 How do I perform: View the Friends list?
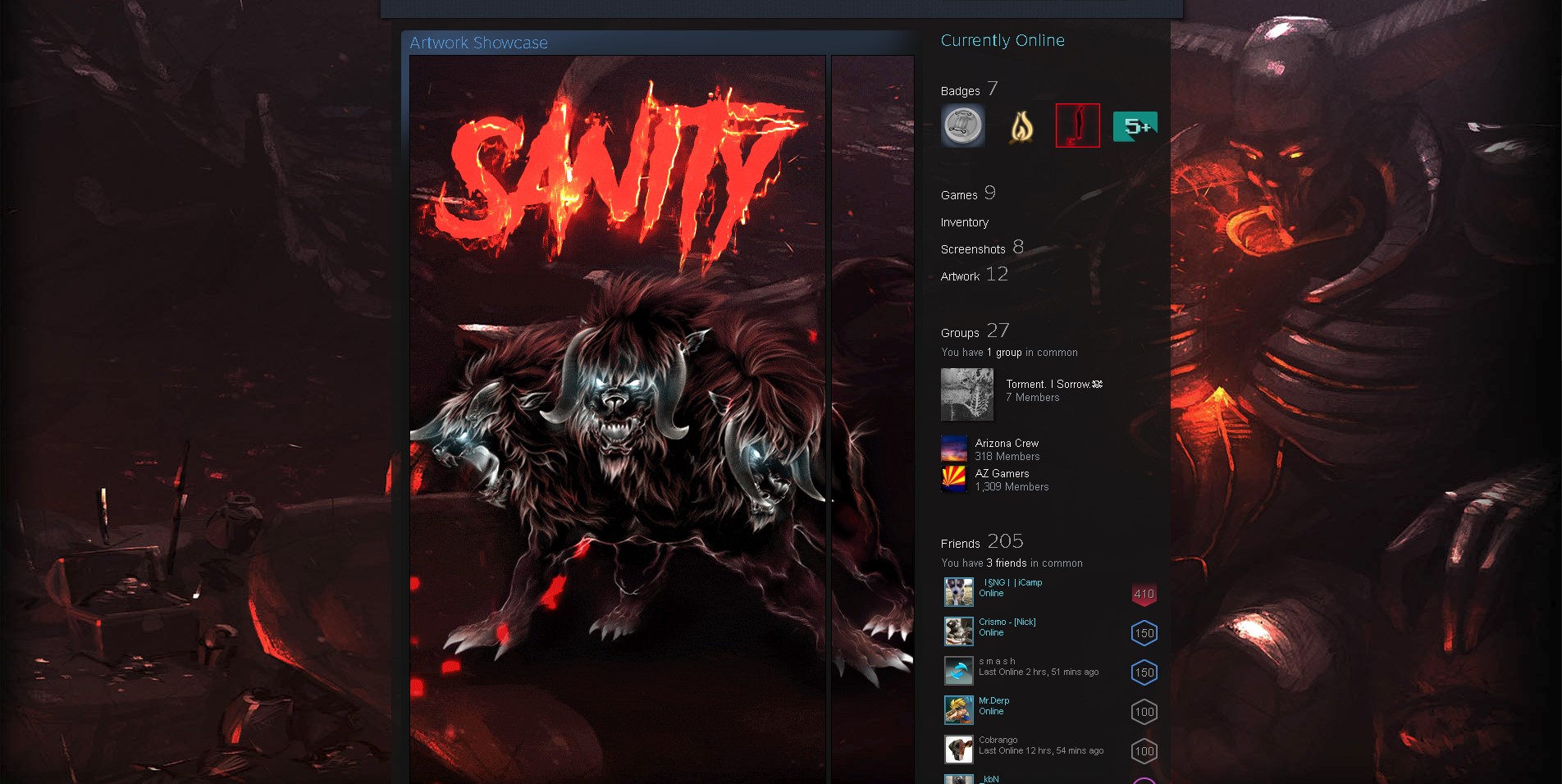[961, 544]
